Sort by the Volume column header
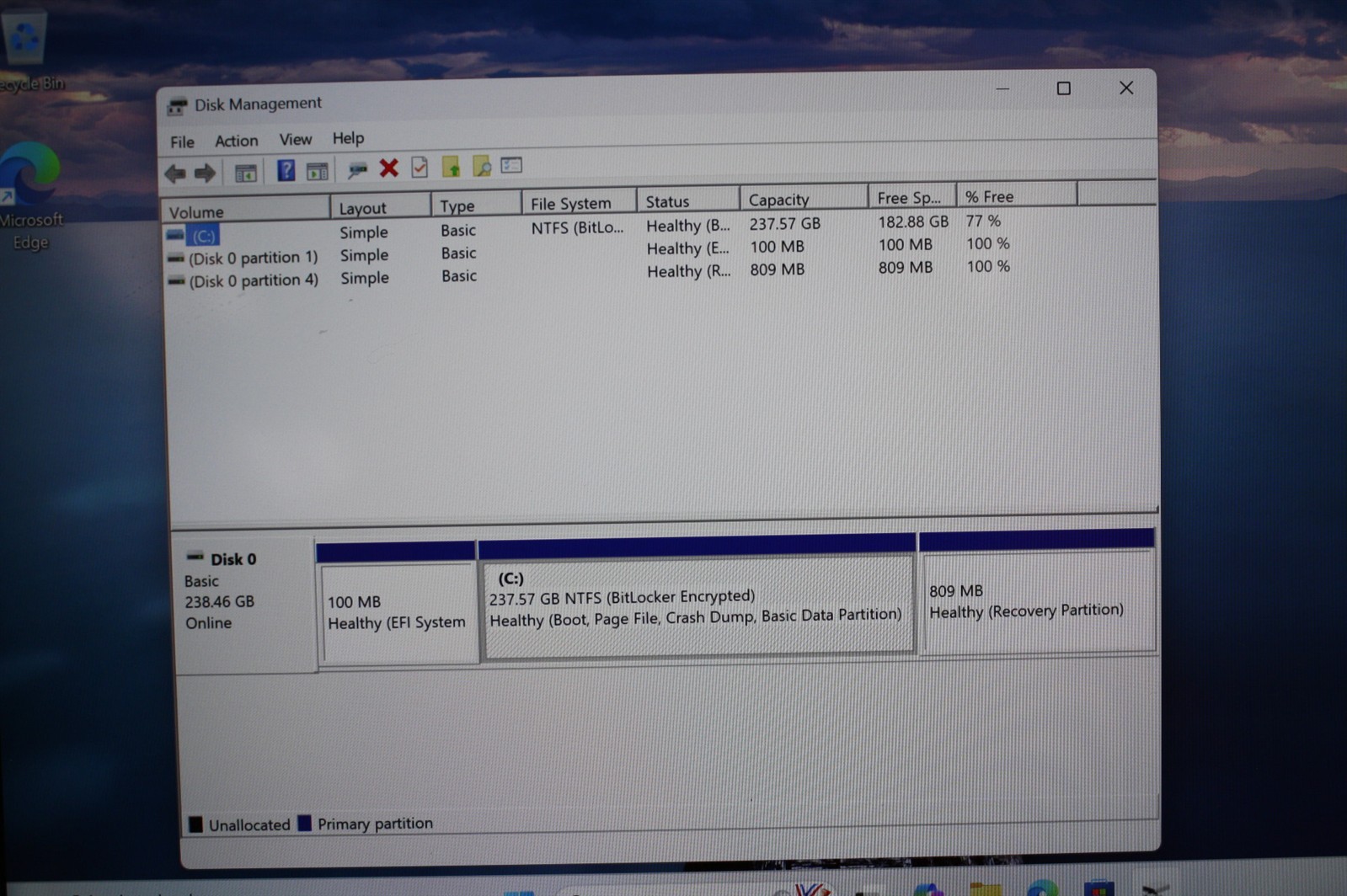This screenshot has width=1347, height=896. tap(245, 211)
